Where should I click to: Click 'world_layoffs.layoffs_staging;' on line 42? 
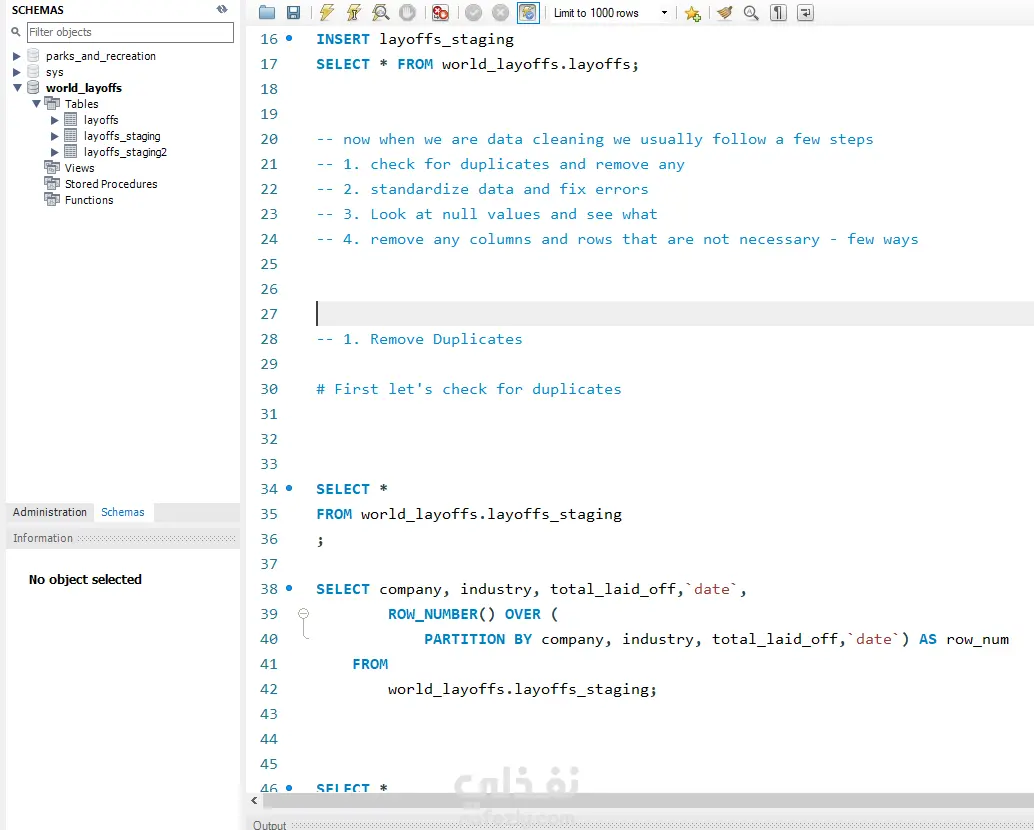522,689
